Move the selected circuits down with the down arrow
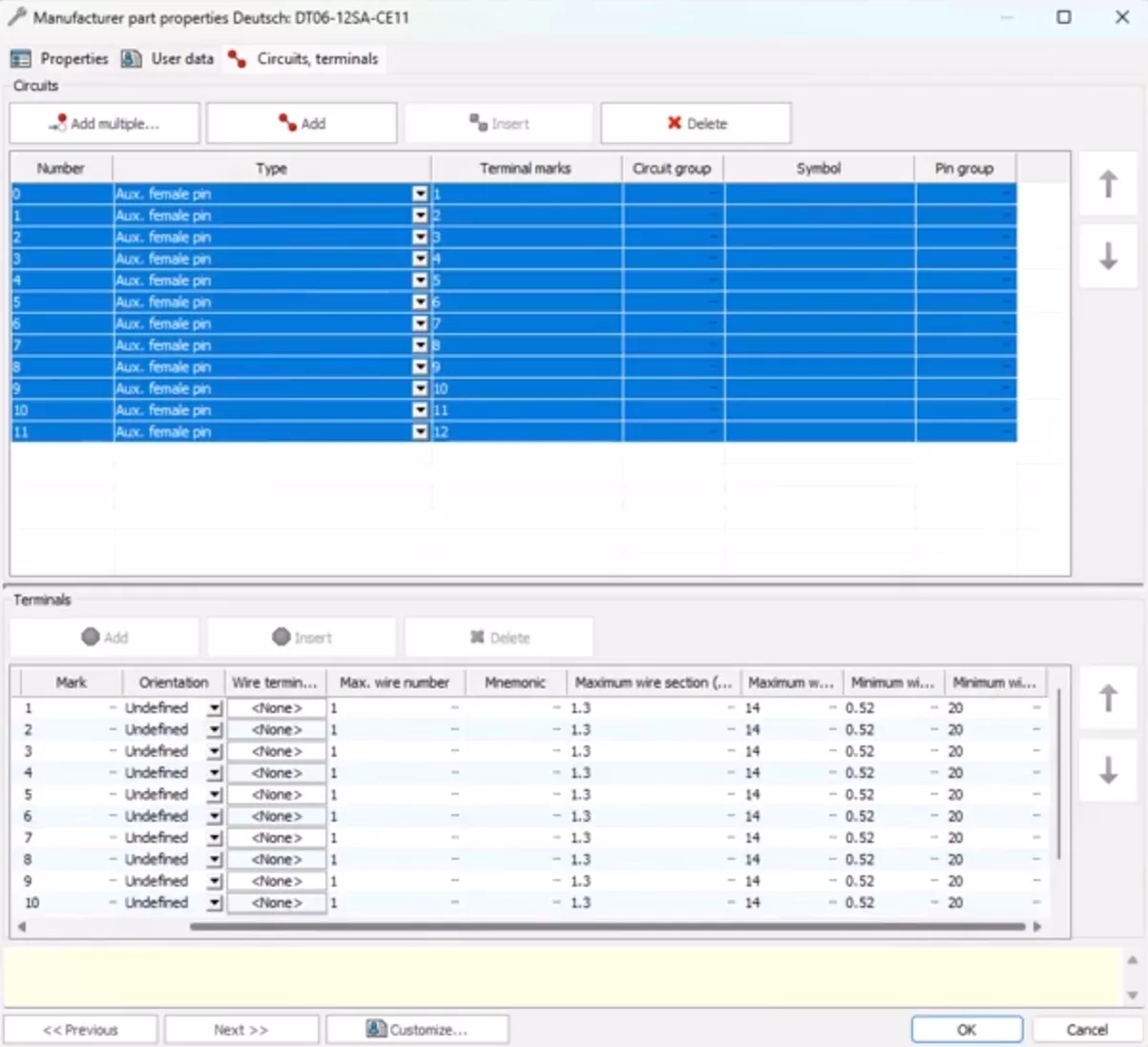1148x1047 pixels. tap(1107, 256)
